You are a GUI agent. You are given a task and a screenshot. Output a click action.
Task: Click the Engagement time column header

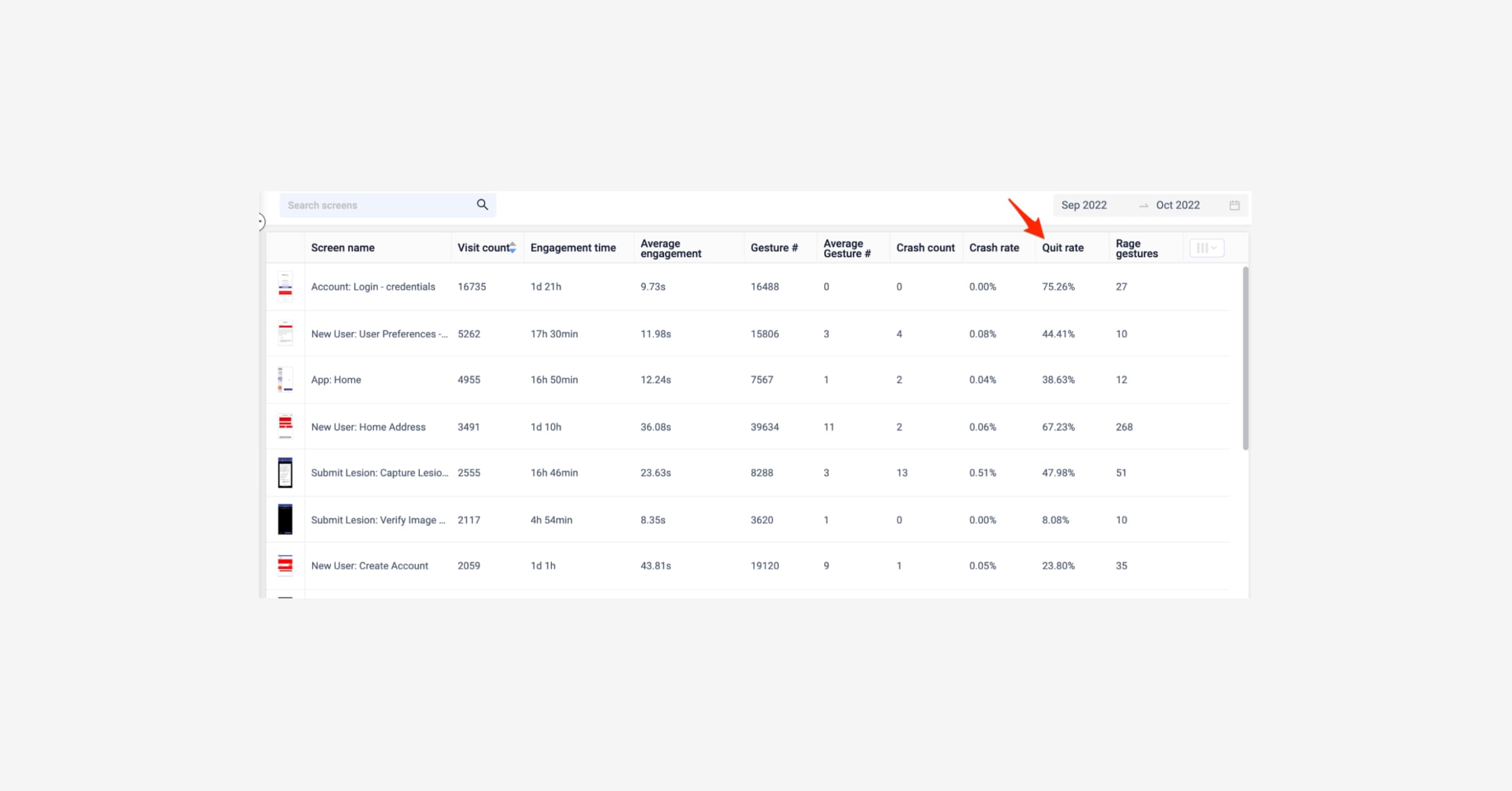tap(573, 248)
